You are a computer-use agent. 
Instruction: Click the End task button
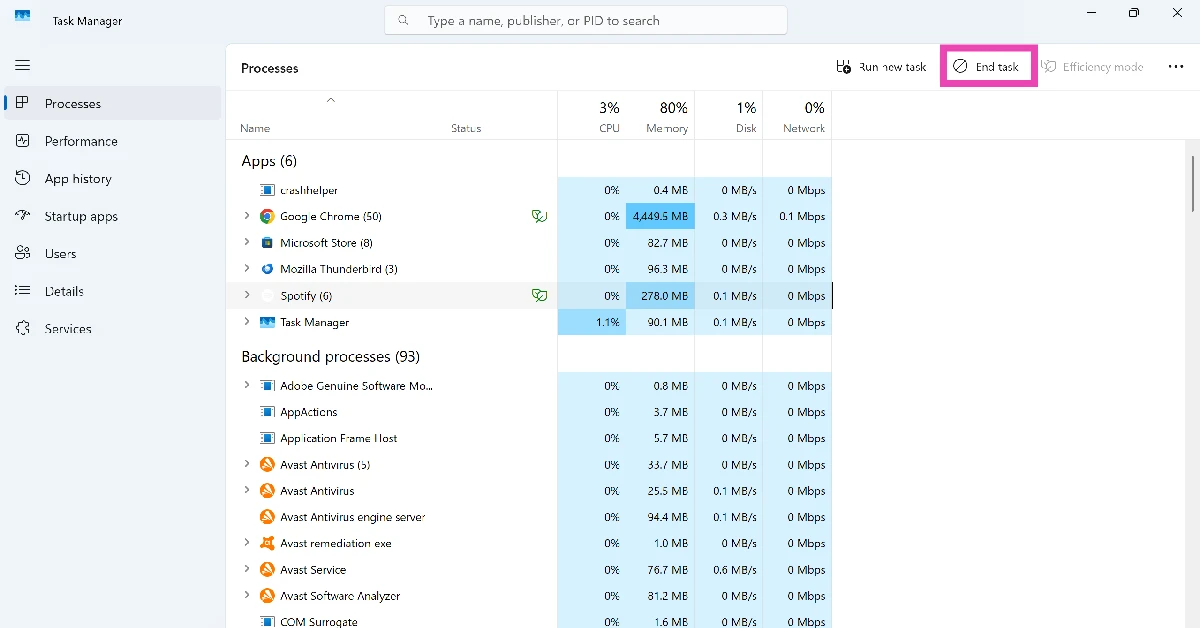(x=987, y=67)
